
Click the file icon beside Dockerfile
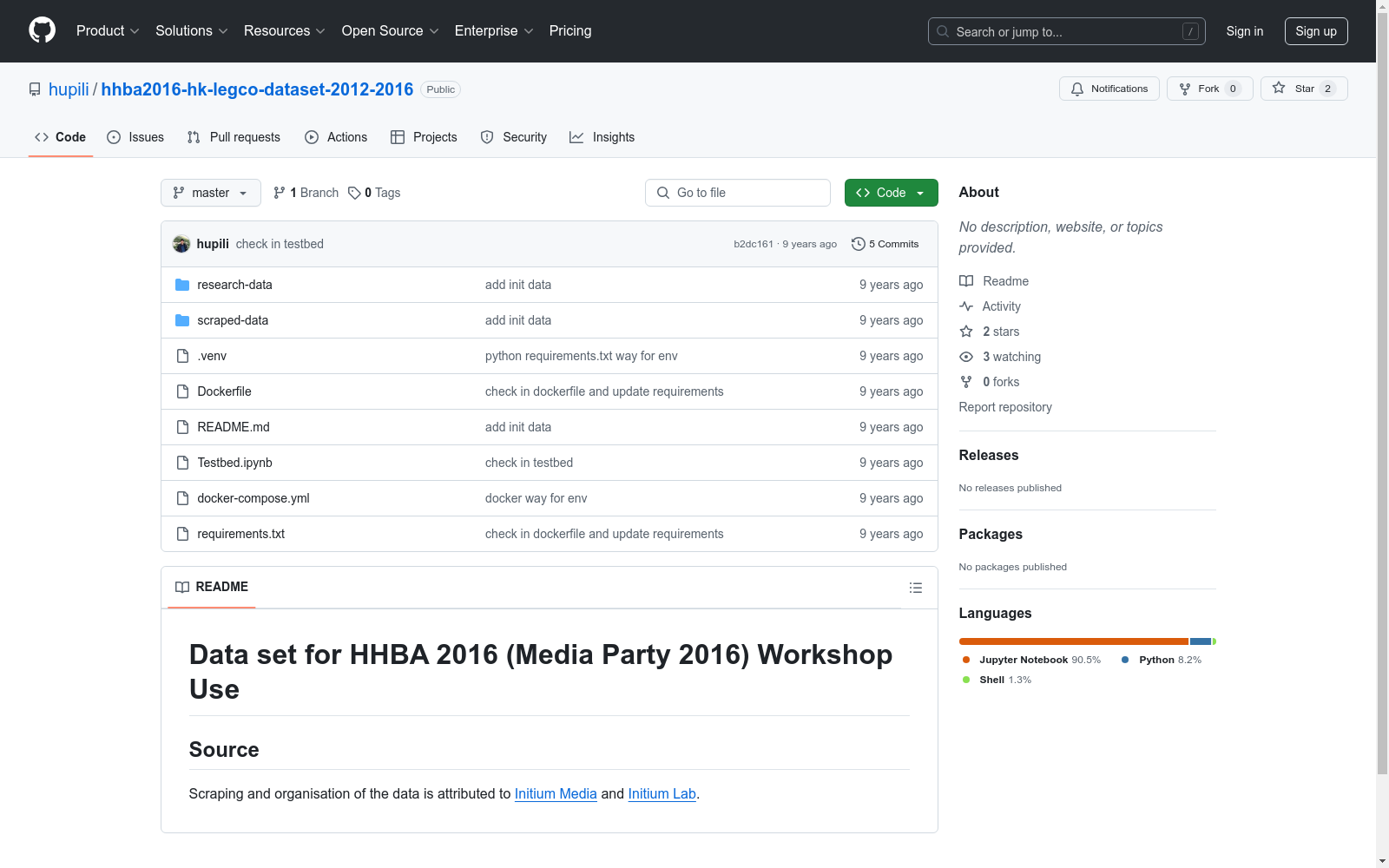tap(182, 391)
